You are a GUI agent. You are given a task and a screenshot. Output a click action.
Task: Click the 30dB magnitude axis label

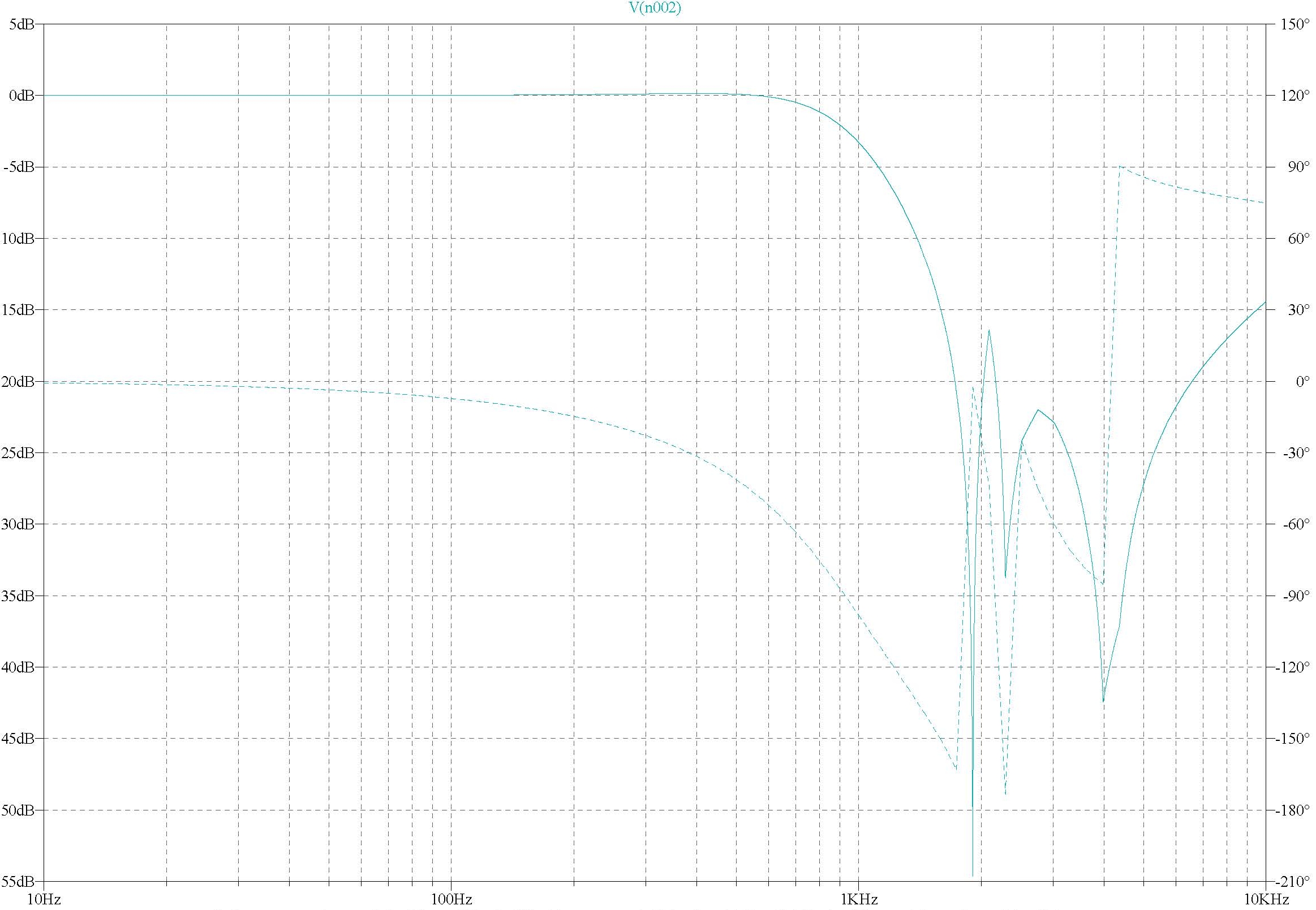(17, 524)
